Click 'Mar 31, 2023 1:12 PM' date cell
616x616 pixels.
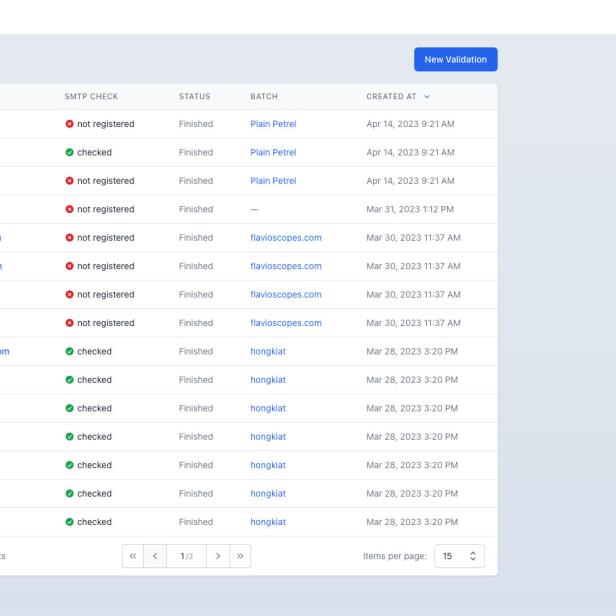(x=410, y=209)
